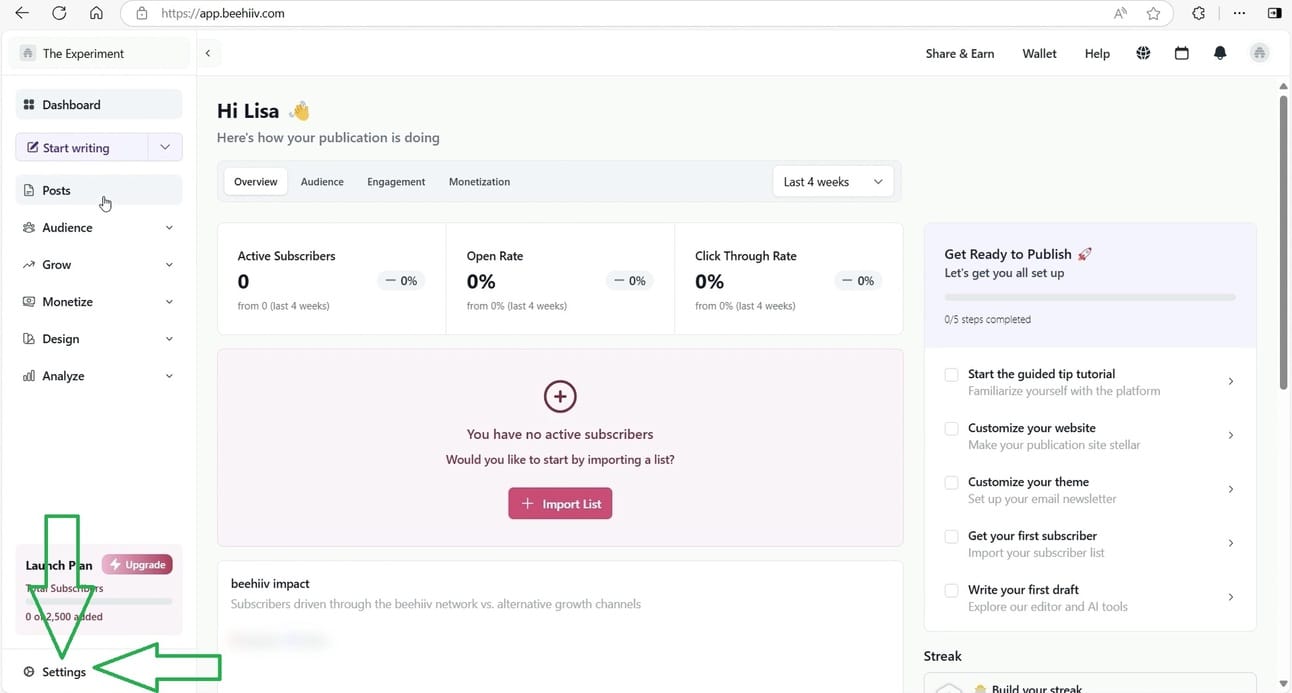The width and height of the screenshot is (1292, 693).
Task: Expand the Monetize menu
Action: click(99, 301)
